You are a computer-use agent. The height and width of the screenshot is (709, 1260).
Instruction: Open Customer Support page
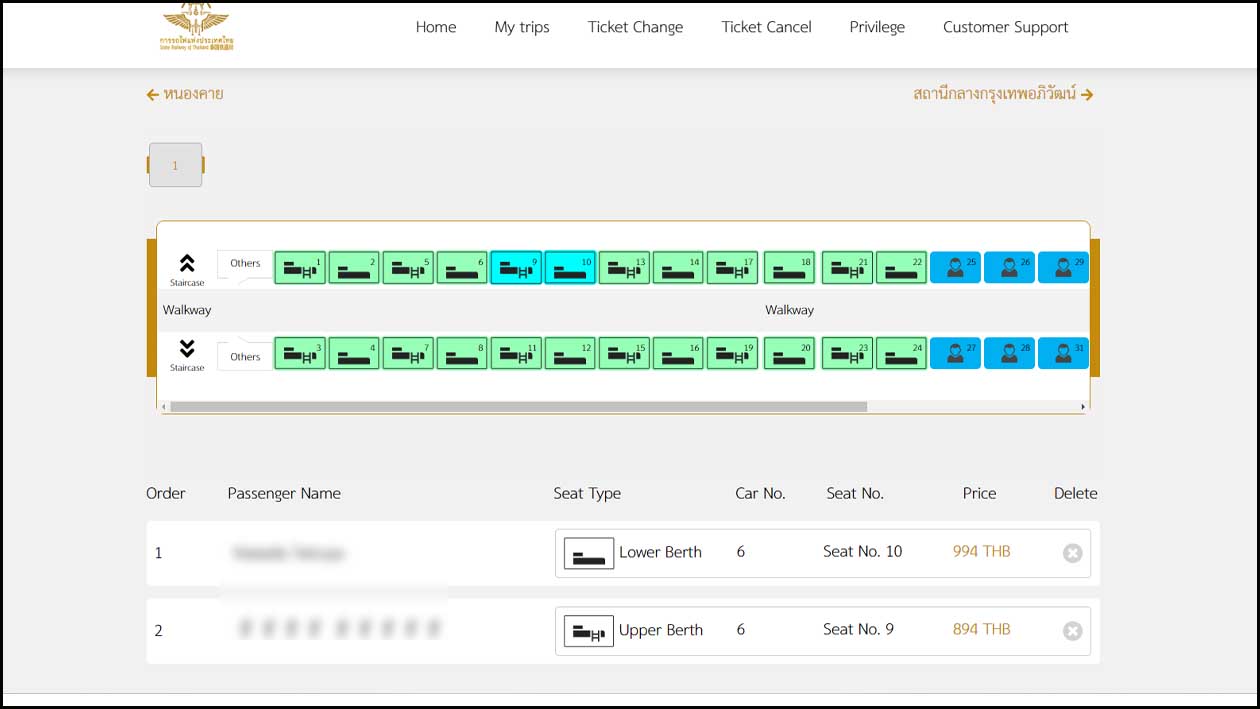click(x=1006, y=27)
